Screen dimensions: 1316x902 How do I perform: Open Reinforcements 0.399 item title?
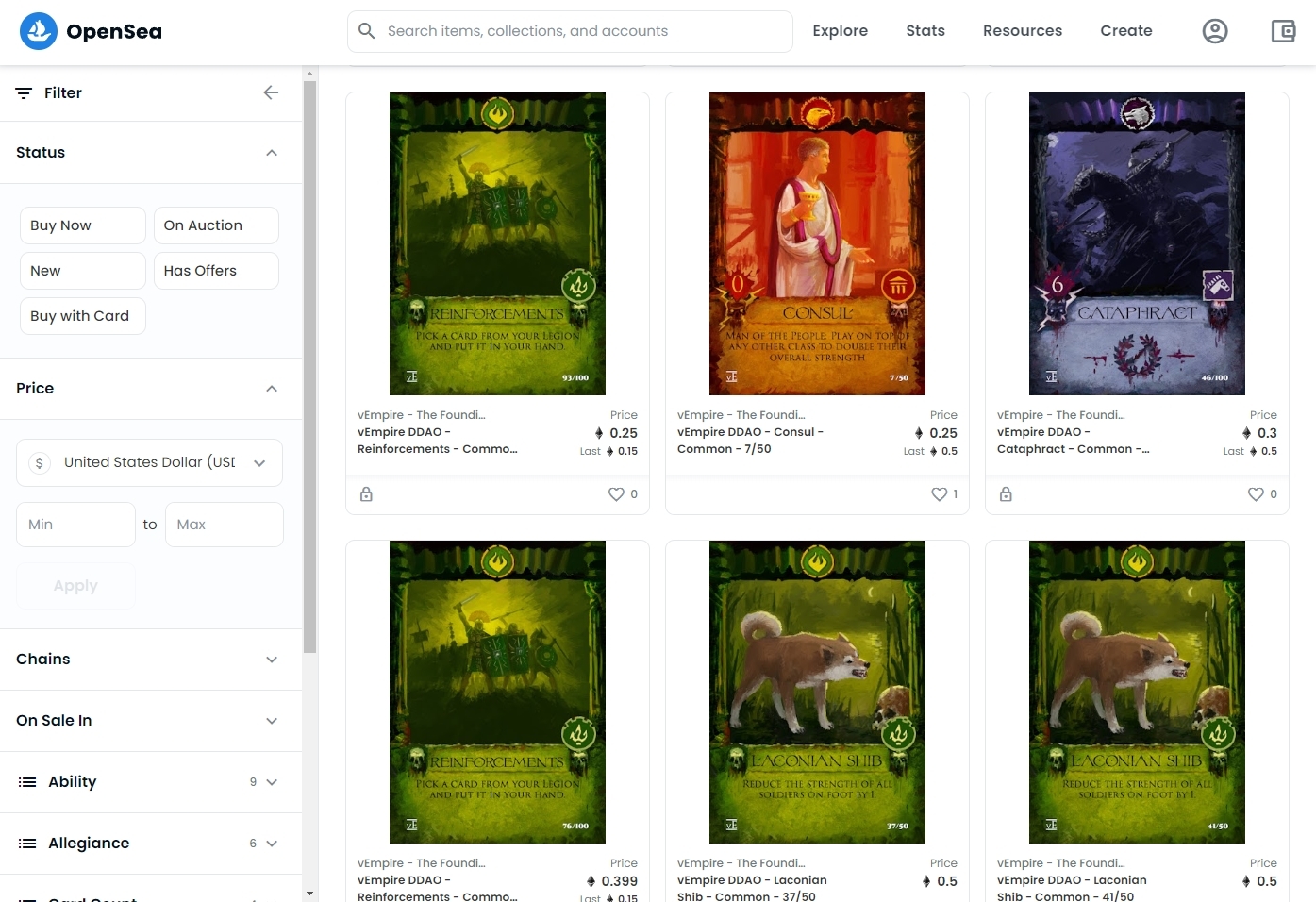(x=437, y=889)
